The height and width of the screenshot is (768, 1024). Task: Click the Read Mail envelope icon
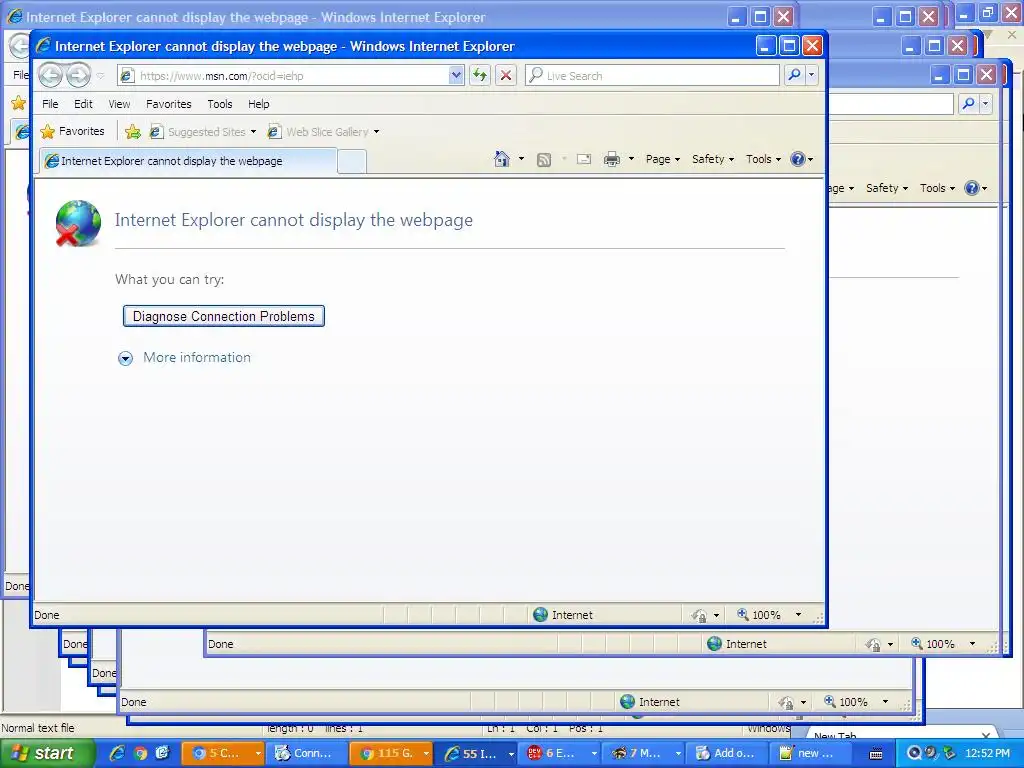click(x=584, y=159)
